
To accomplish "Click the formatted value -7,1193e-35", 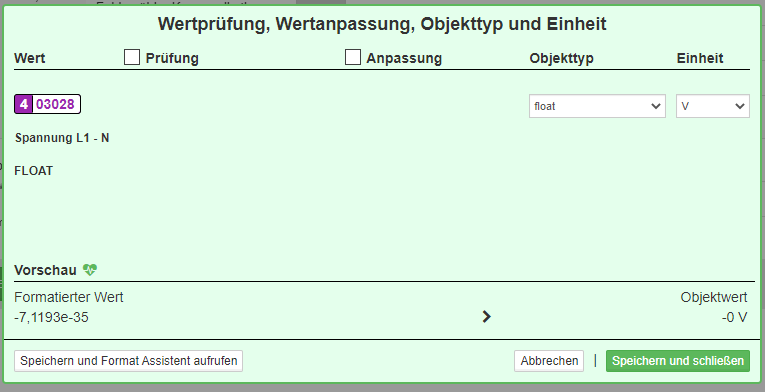I will tap(51, 317).
